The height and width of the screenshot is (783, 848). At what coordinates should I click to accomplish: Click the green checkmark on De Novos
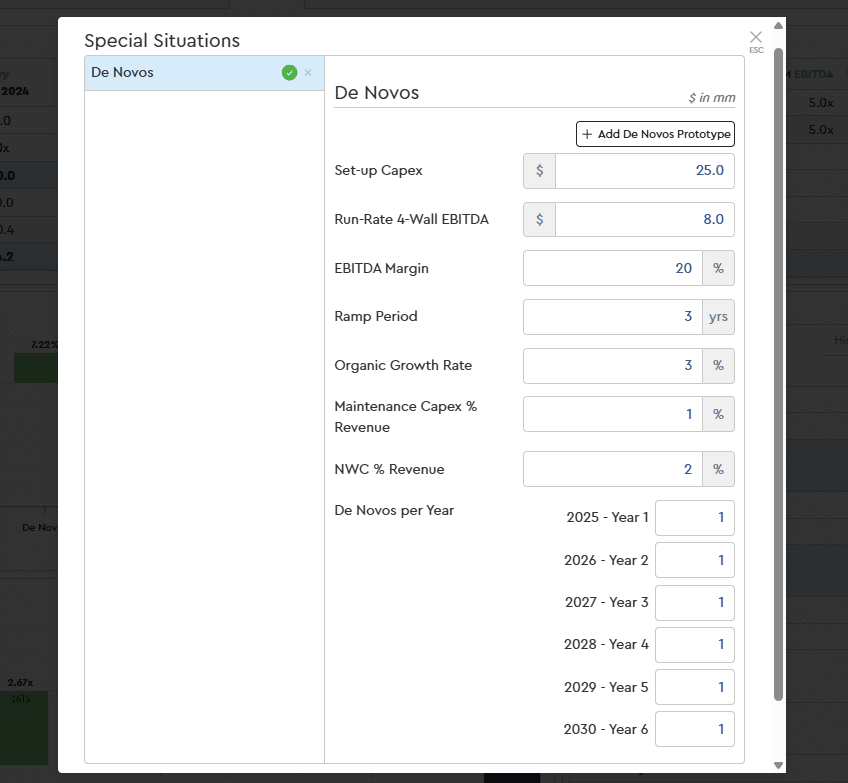click(x=289, y=72)
